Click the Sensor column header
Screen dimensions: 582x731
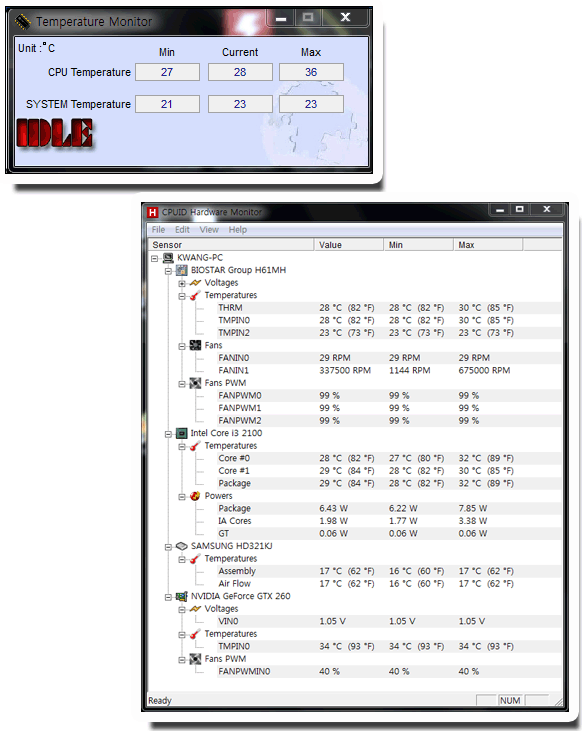point(231,245)
